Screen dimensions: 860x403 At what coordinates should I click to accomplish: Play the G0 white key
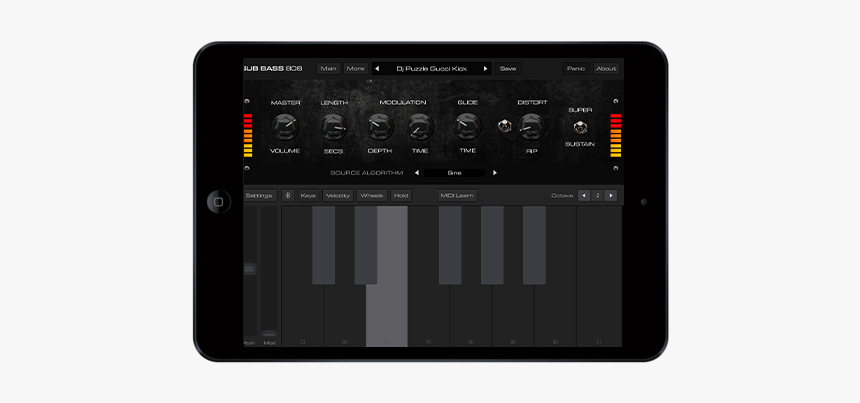click(x=471, y=317)
